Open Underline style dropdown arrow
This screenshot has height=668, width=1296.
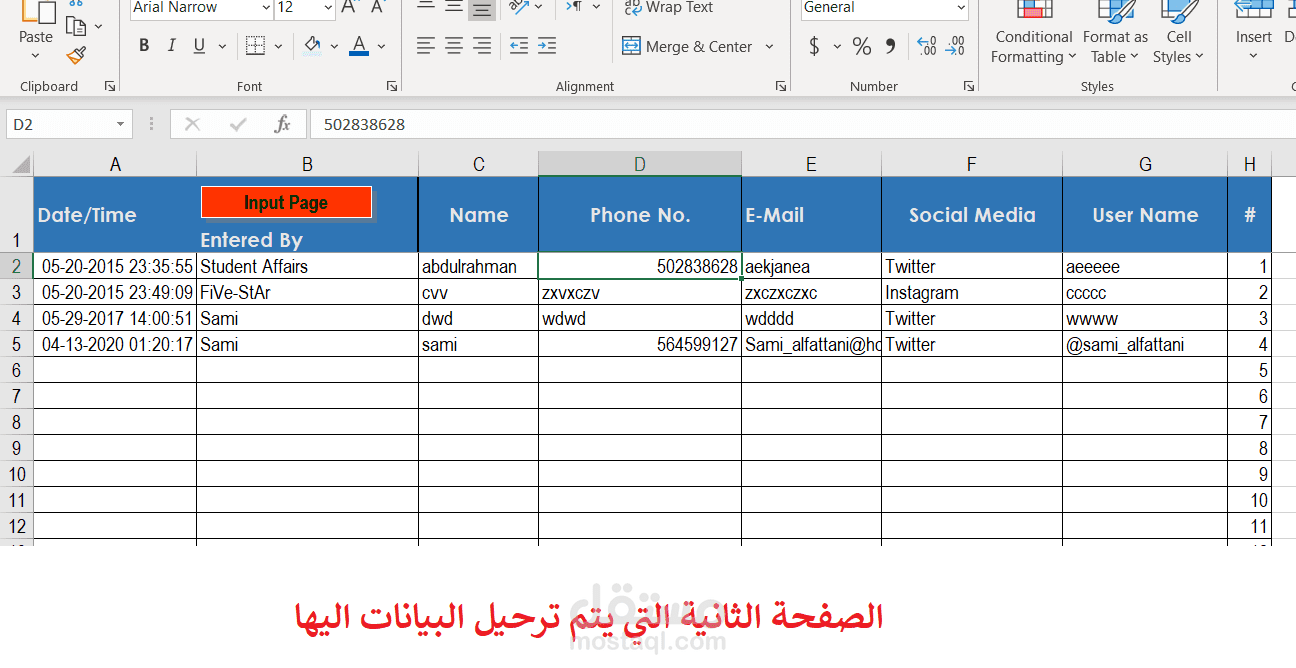(x=222, y=46)
